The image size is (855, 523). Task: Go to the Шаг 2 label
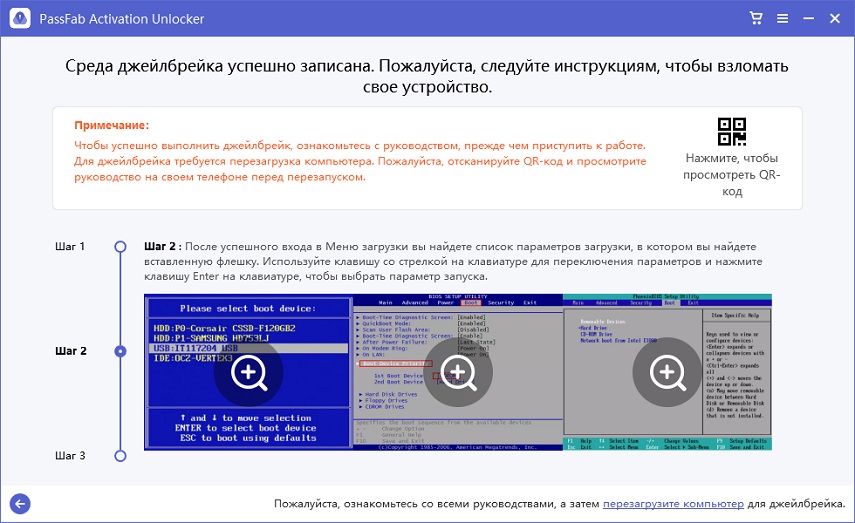click(x=69, y=351)
